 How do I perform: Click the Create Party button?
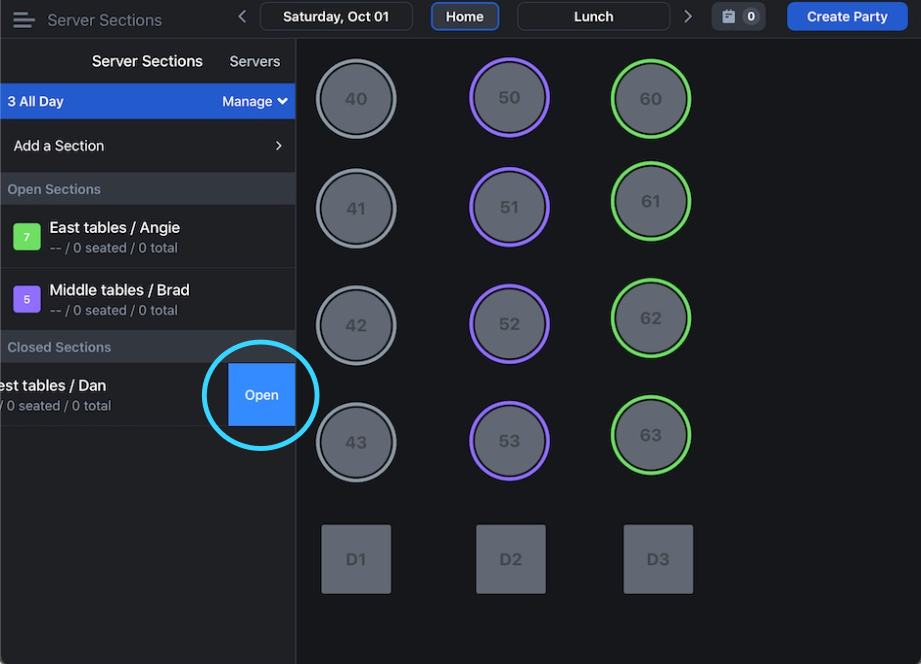pyautogui.click(x=847, y=16)
